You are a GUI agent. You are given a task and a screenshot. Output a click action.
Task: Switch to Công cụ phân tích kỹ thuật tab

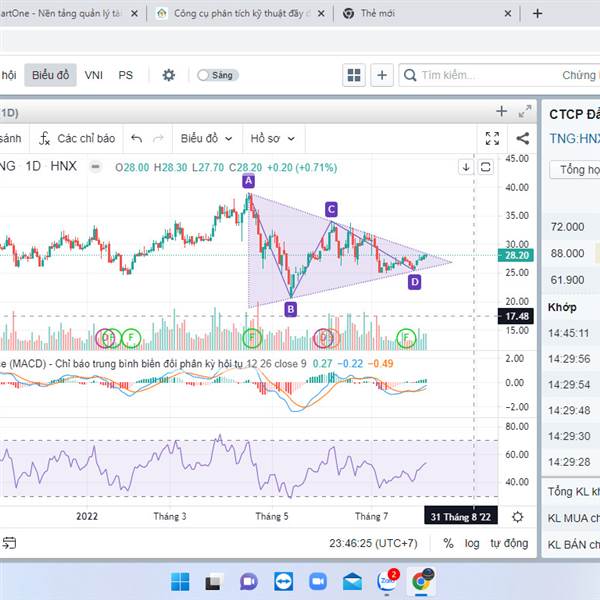[240, 14]
